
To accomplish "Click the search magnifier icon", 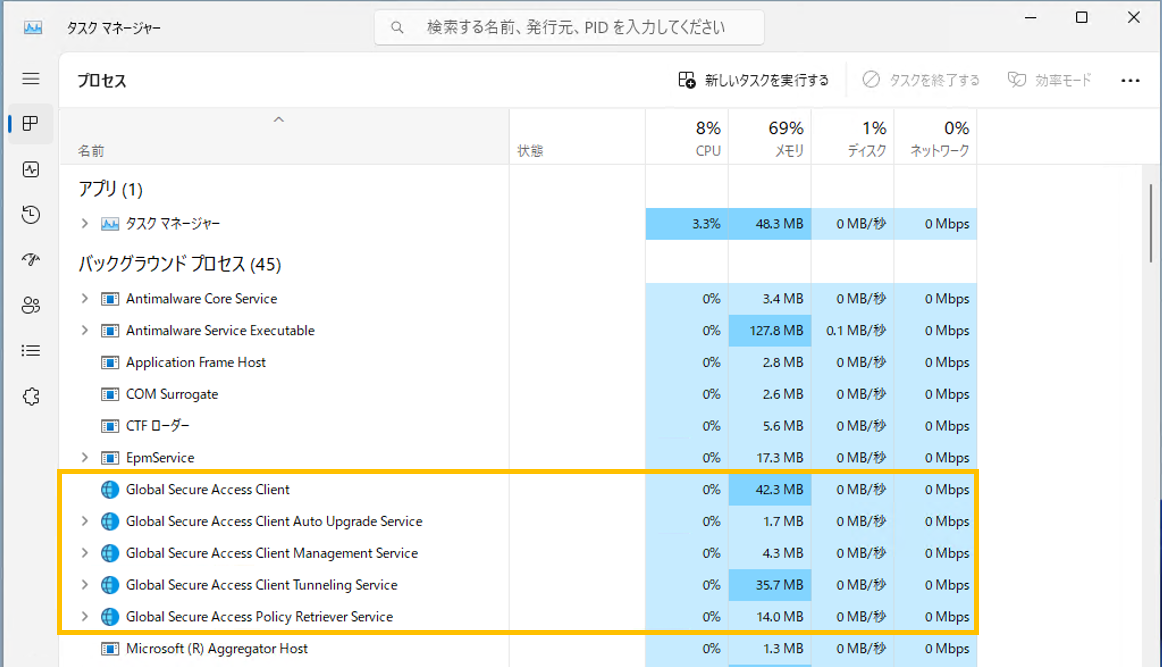I will tap(397, 27).
